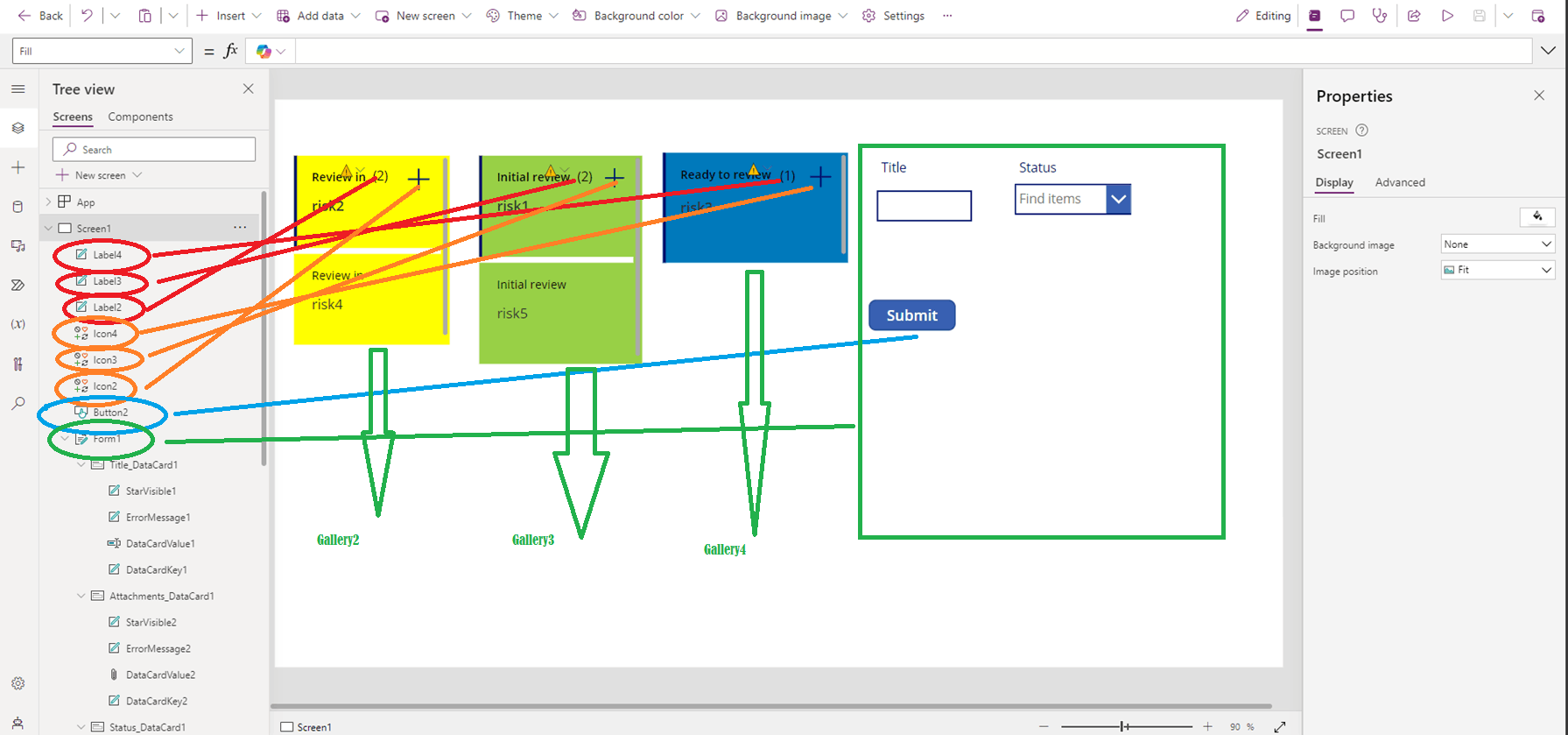The image size is (1568, 735).
Task: Open the Data cylinder icon in sidebar
Action: (x=18, y=207)
